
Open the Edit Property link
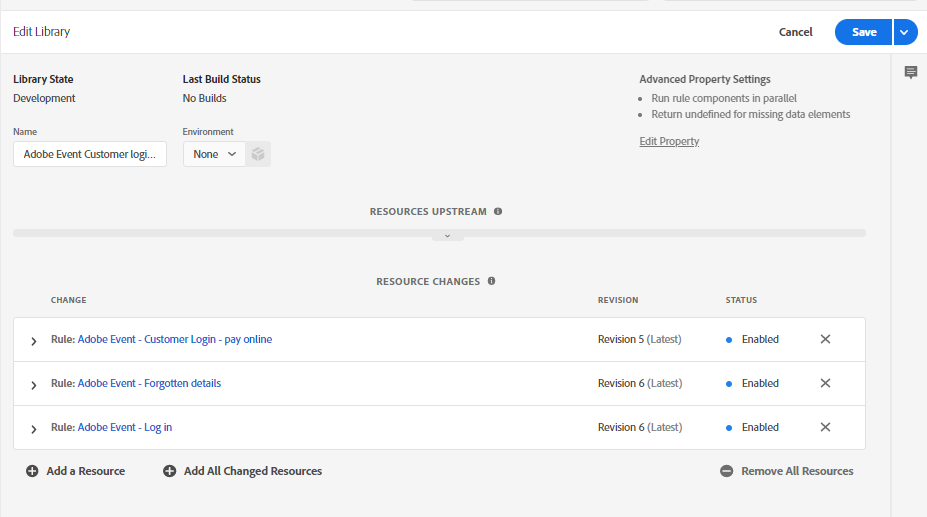(x=669, y=142)
